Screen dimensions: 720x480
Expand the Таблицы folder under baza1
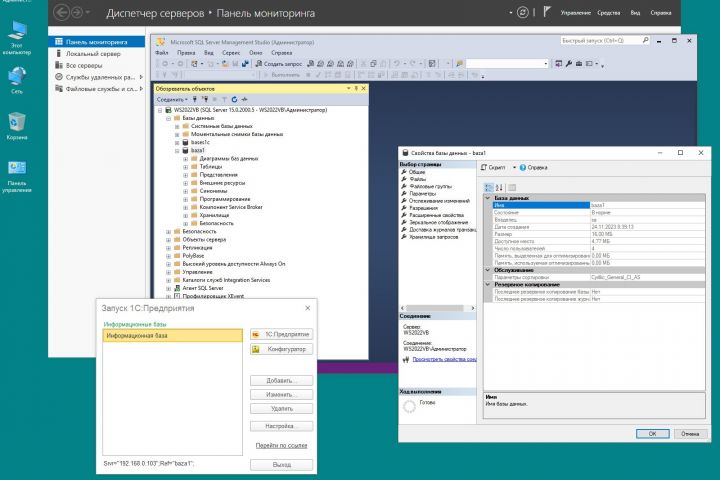[185, 167]
